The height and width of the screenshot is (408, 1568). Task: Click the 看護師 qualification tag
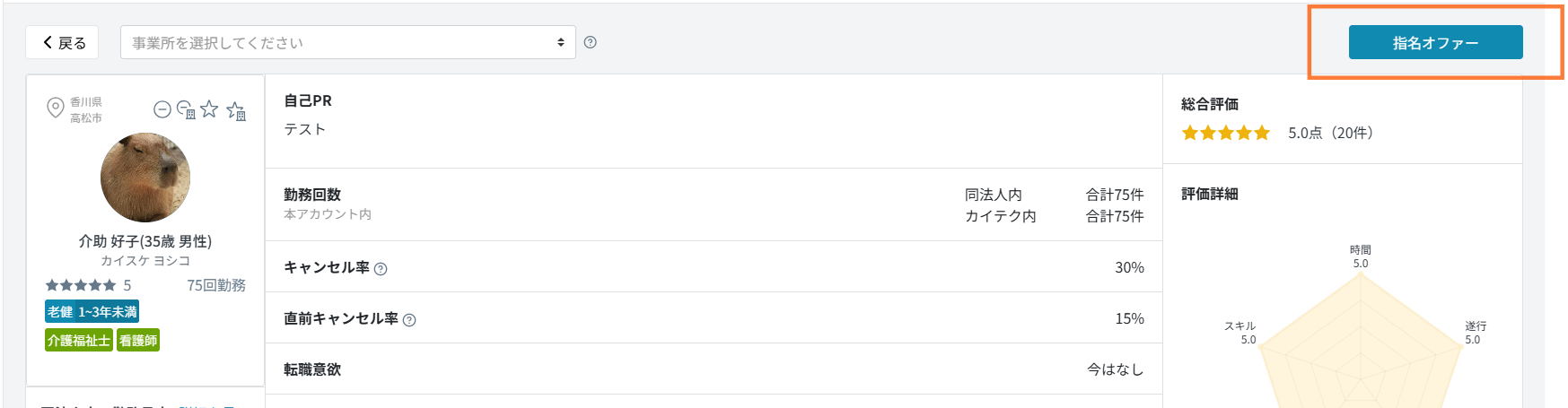click(138, 341)
